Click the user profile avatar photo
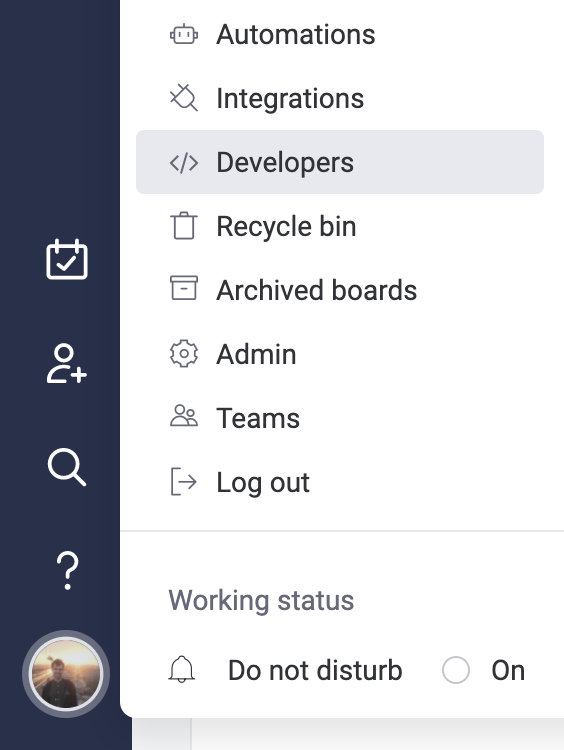This screenshot has width=564, height=750. (x=66, y=674)
